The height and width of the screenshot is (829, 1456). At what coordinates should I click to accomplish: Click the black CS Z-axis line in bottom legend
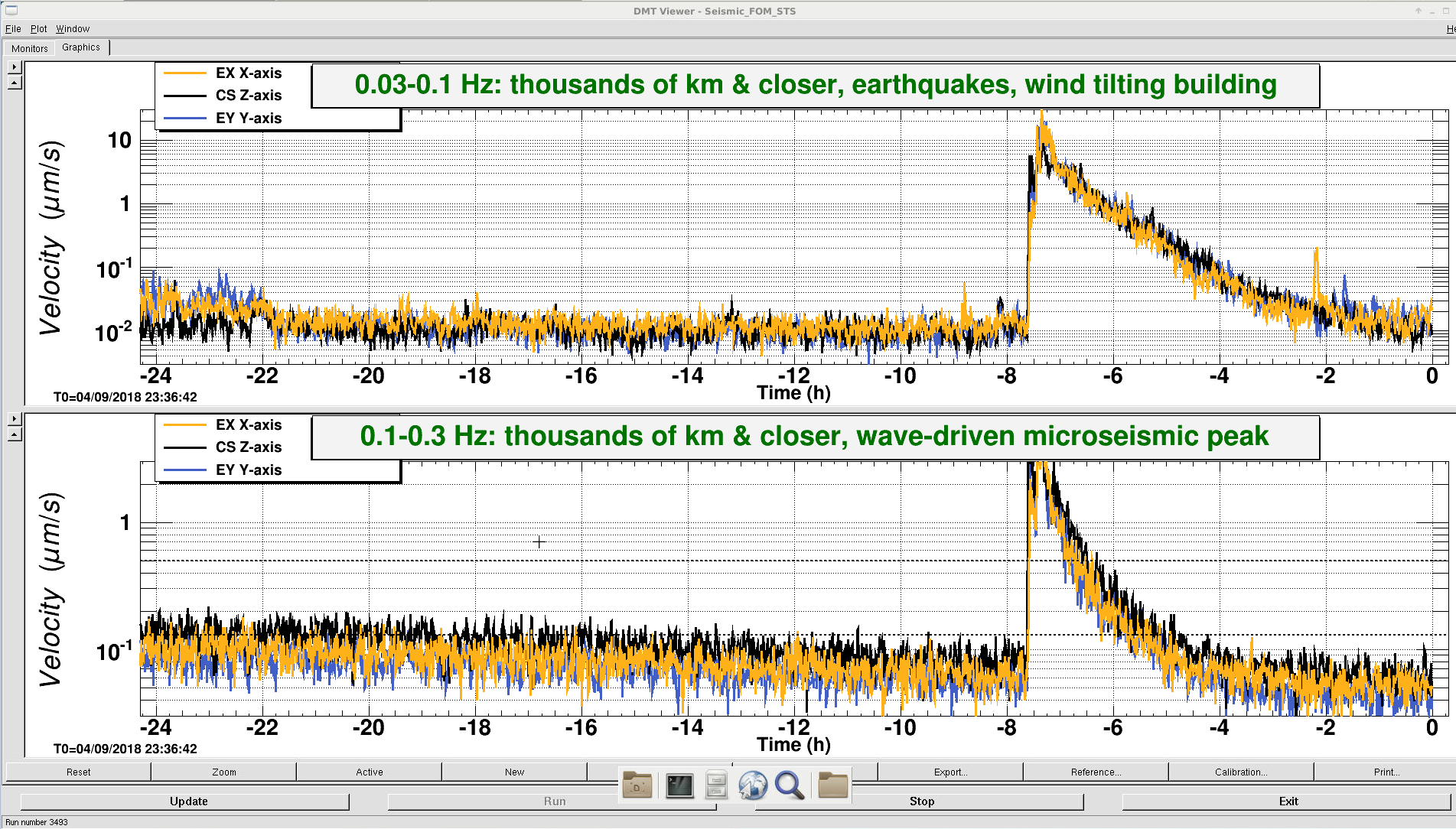pyautogui.click(x=184, y=447)
